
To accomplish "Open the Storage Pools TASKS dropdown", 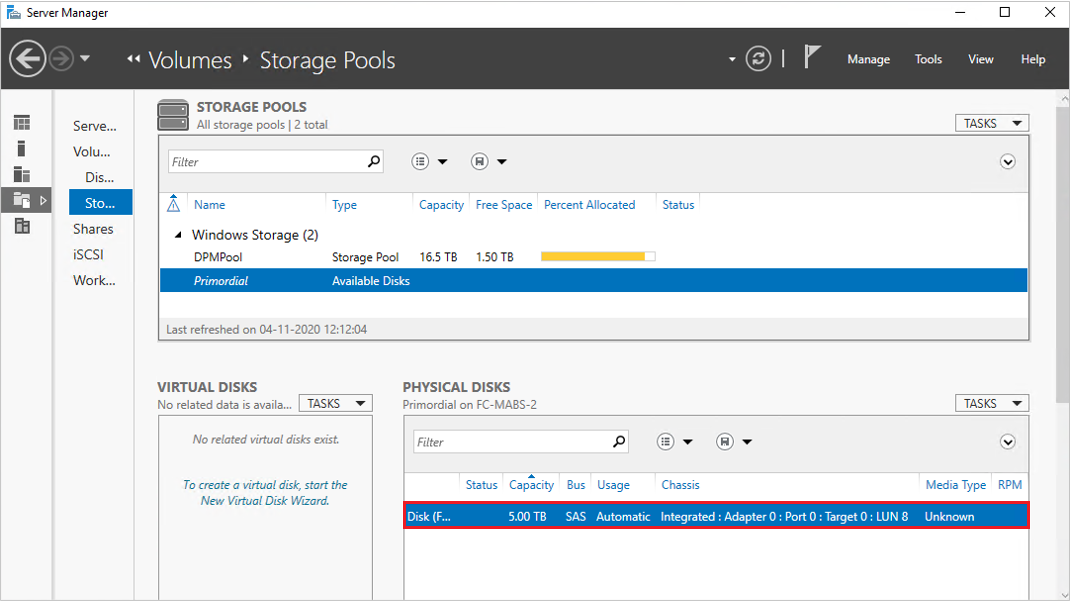I will [x=991, y=123].
